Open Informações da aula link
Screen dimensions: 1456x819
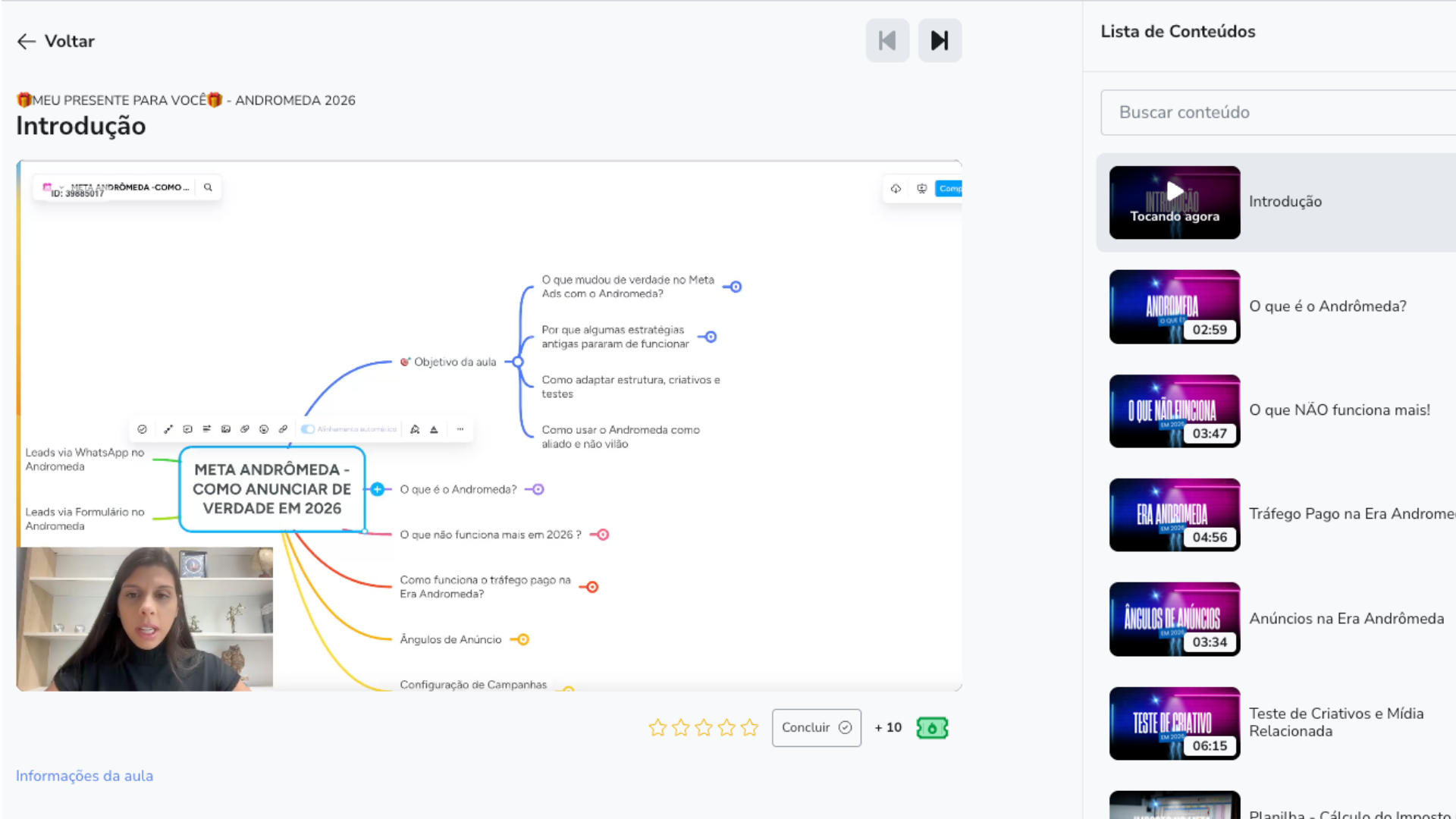tap(84, 776)
